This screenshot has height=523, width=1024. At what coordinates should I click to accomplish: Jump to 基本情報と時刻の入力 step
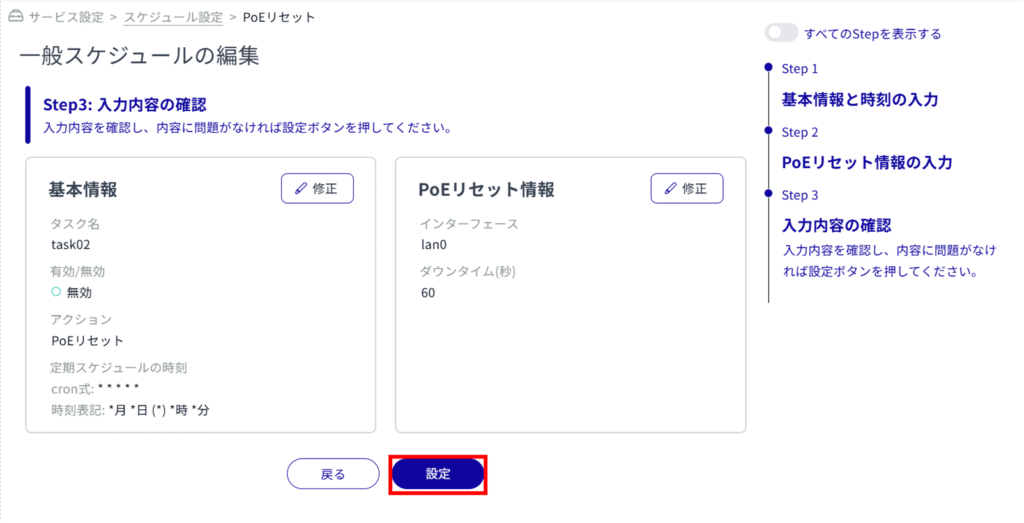(x=859, y=100)
